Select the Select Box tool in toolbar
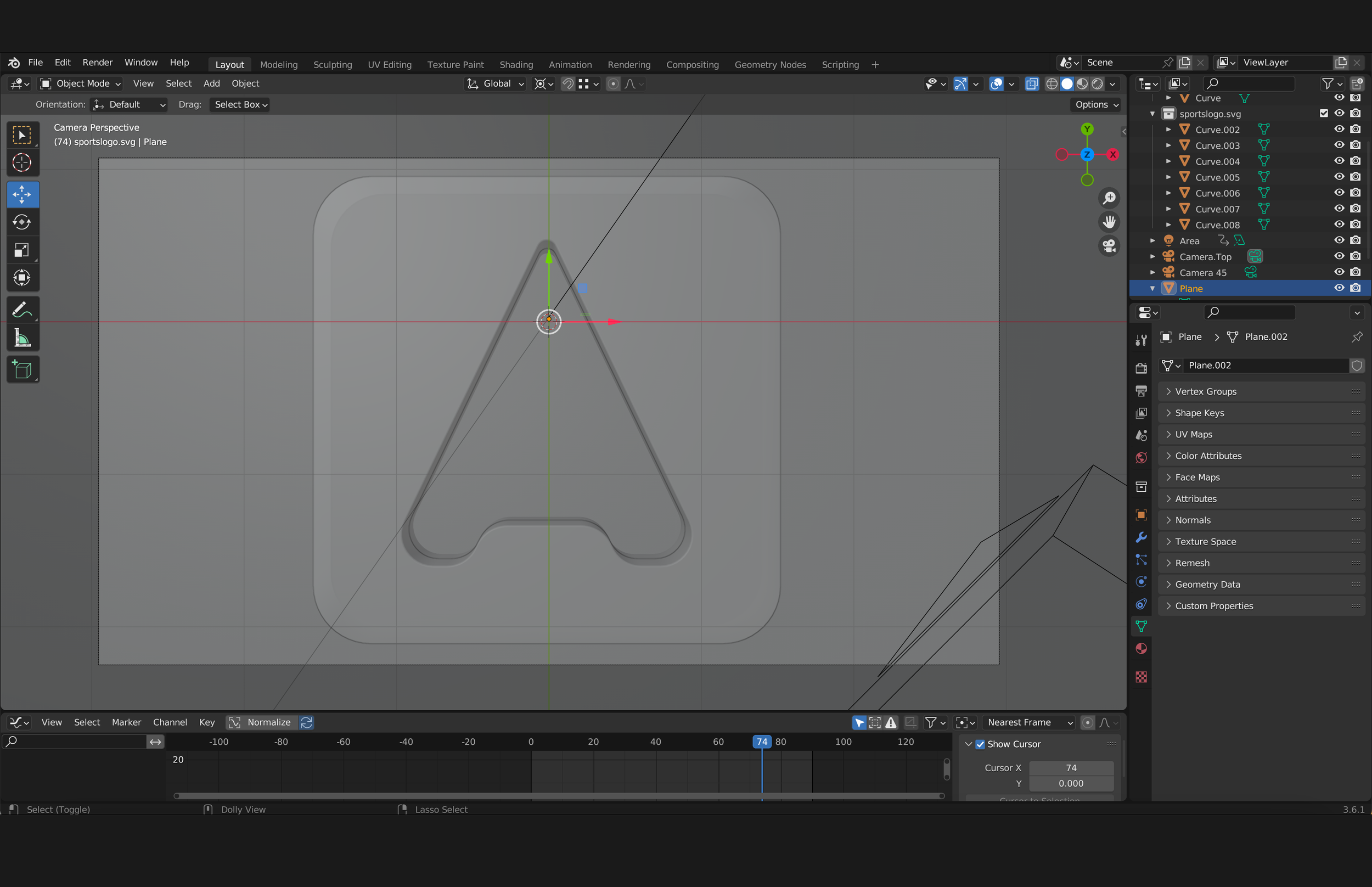Image resolution: width=1372 pixels, height=887 pixels. coord(22,136)
